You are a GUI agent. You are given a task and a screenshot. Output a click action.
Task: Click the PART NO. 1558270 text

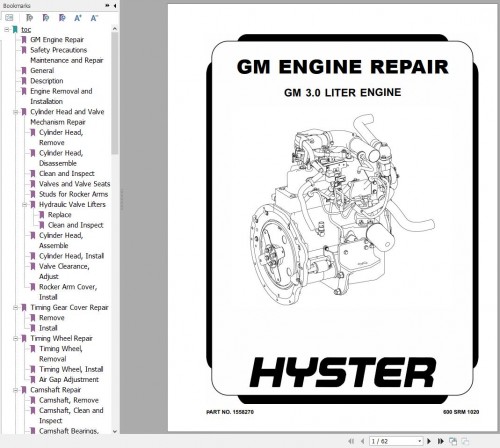point(230,412)
